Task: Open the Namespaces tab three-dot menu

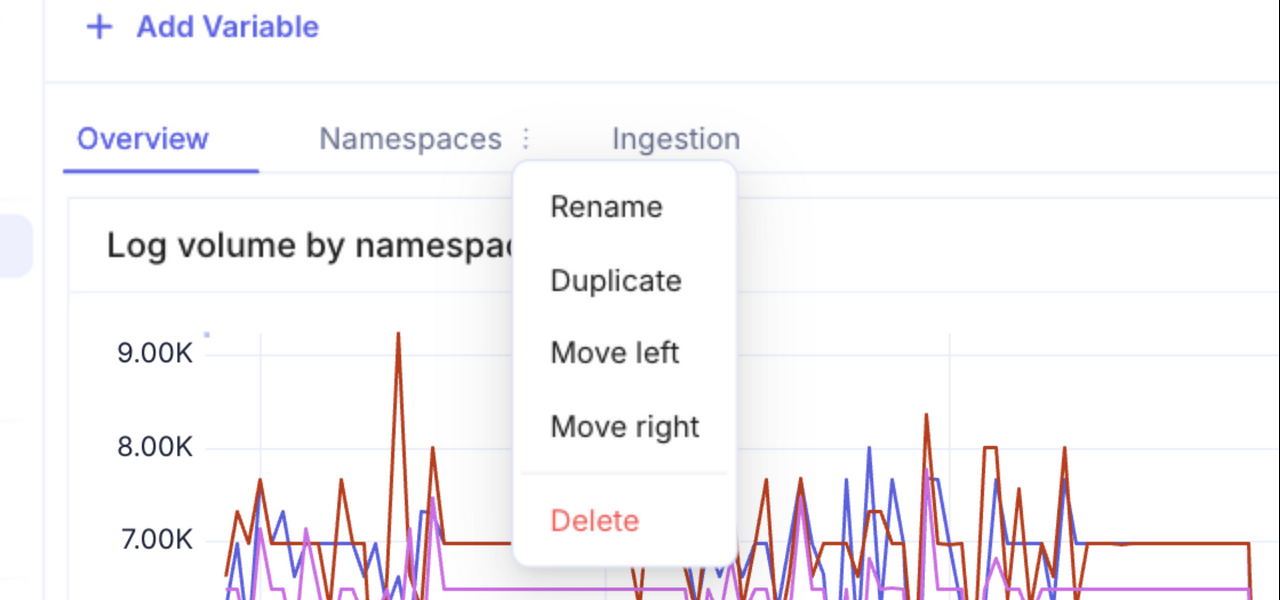Action: click(527, 139)
